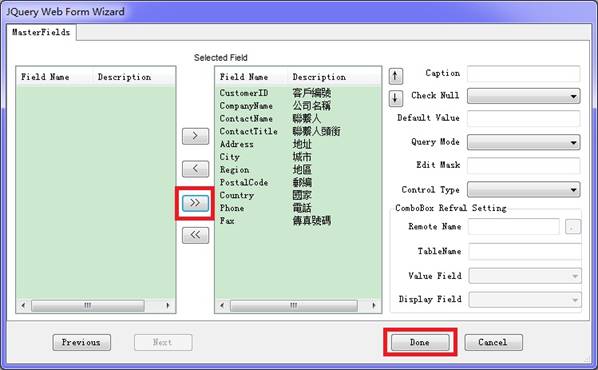
Task: Add one field with single right arrow
Action: tap(195, 136)
